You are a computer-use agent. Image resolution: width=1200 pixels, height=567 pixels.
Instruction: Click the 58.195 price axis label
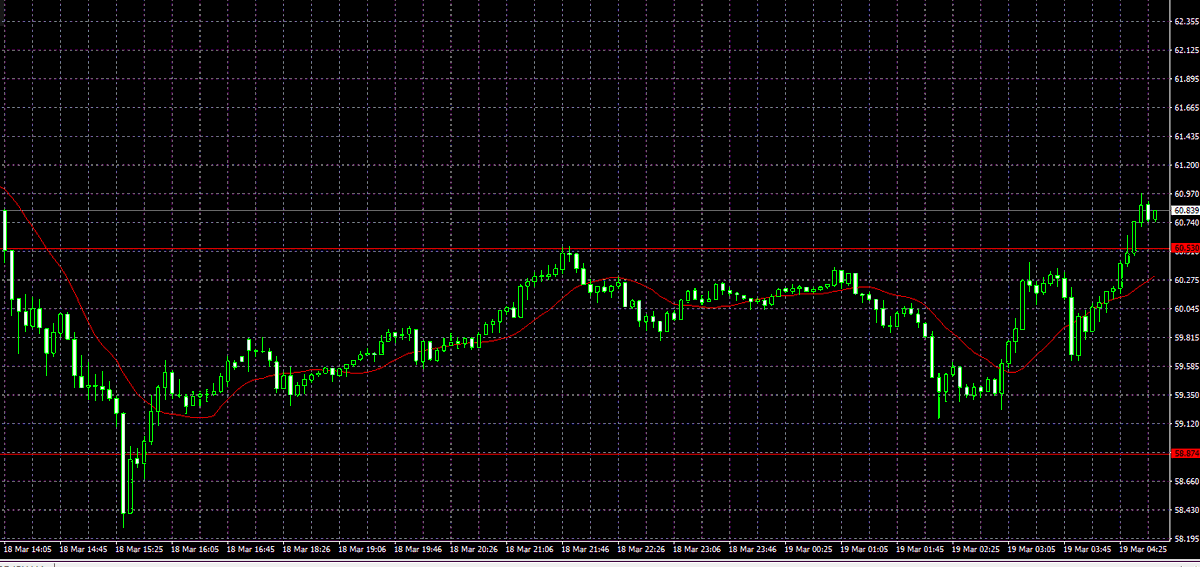[x=1186, y=540]
